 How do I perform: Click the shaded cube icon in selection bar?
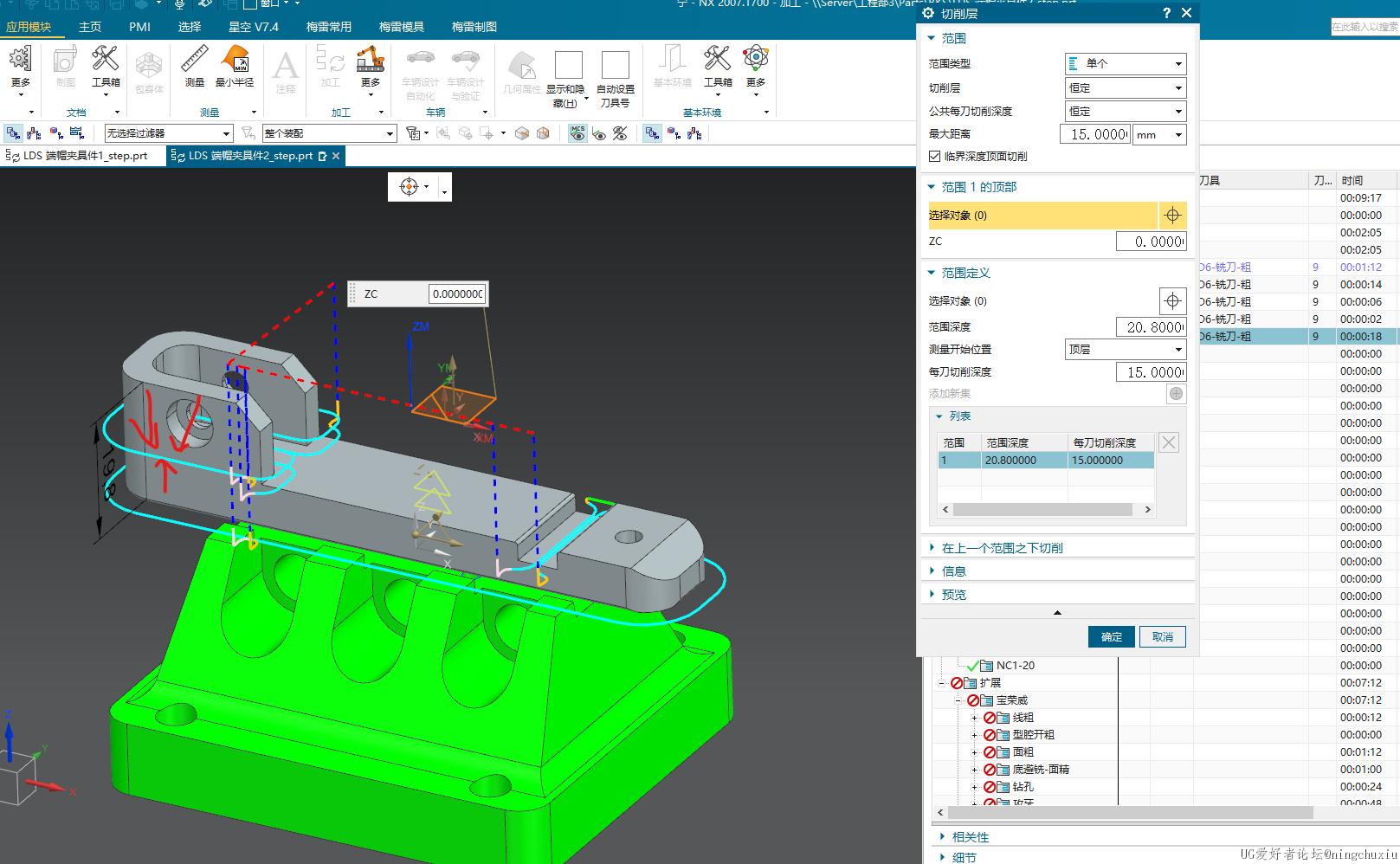[x=522, y=133]
